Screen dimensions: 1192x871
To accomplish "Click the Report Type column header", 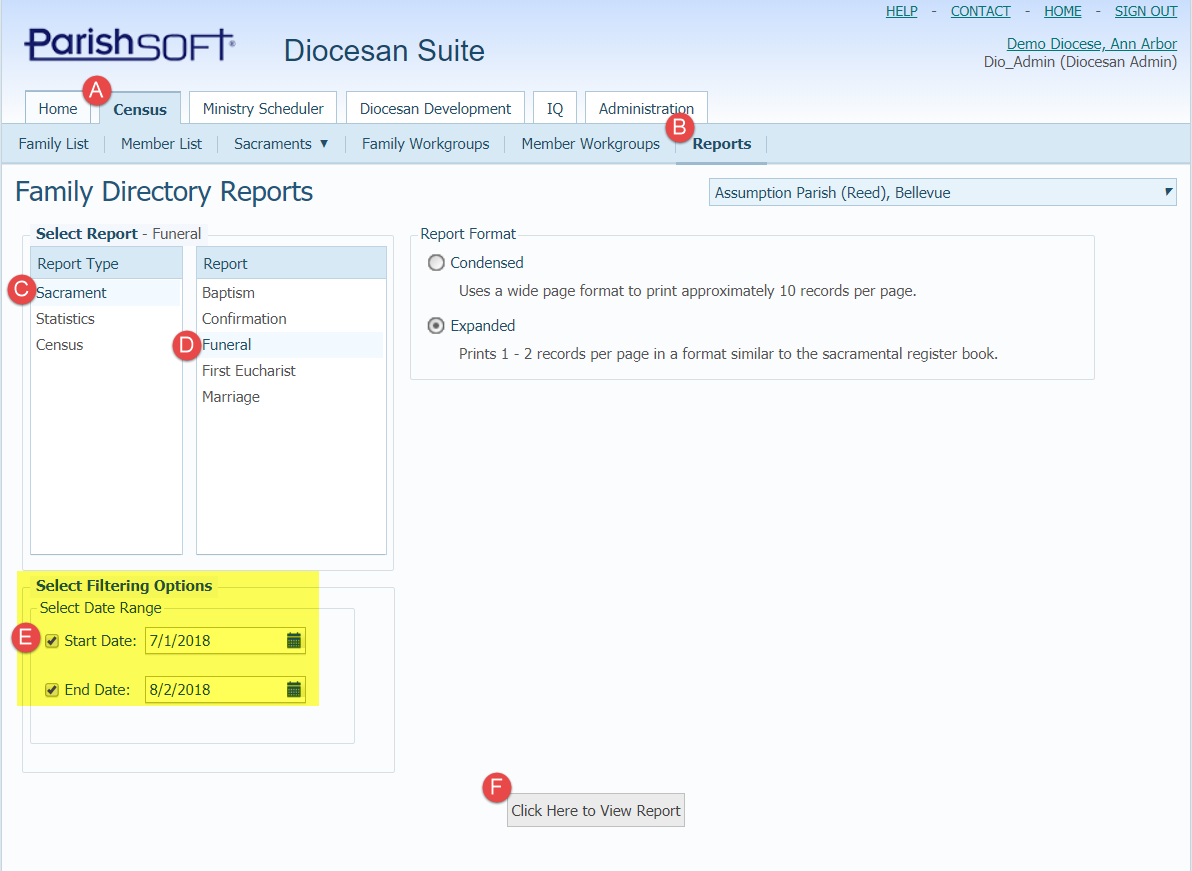I will [106, 263].
